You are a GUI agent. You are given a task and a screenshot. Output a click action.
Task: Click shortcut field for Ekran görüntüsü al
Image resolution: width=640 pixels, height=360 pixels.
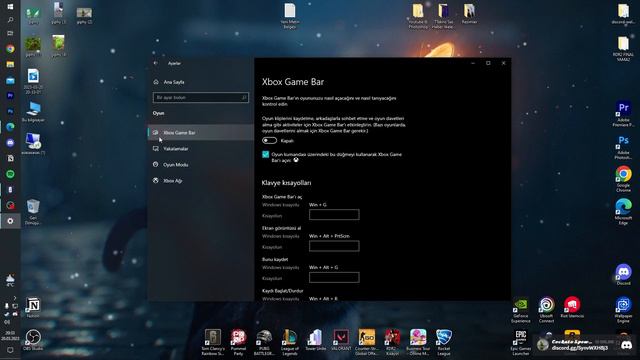pyautogui.click(x=334, y=246)
